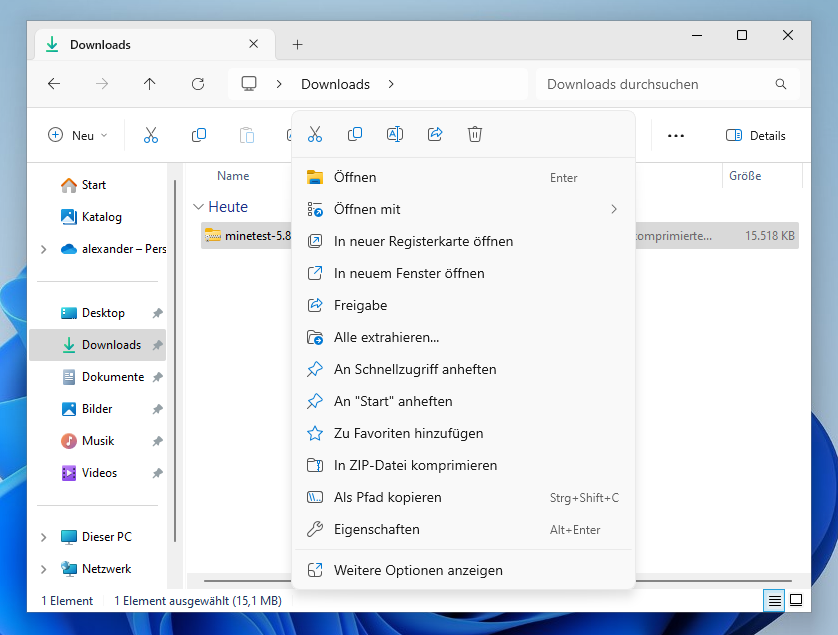Select Weitere Optionen anzeigen
838x635 pixels.
[463, 570]
